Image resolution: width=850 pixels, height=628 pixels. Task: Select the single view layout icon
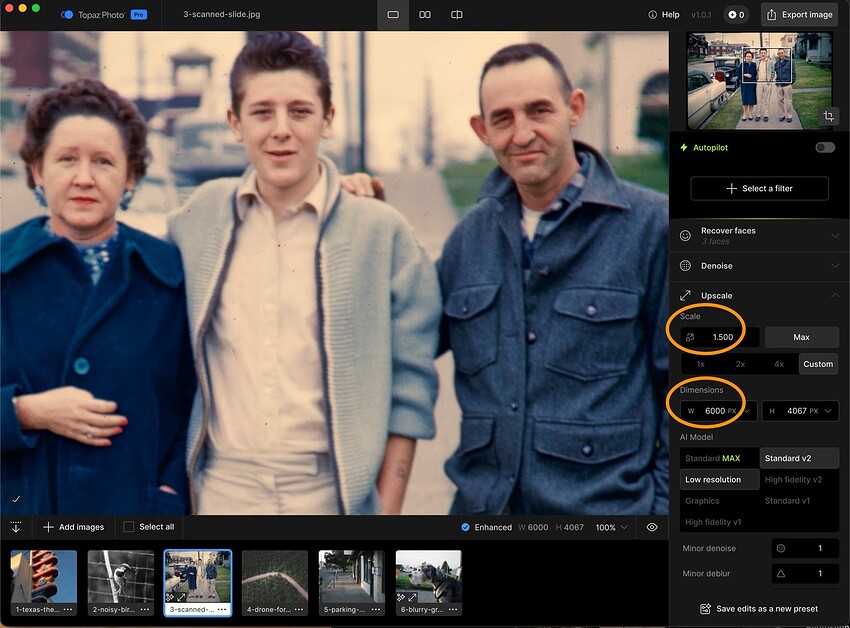point(393,15)
